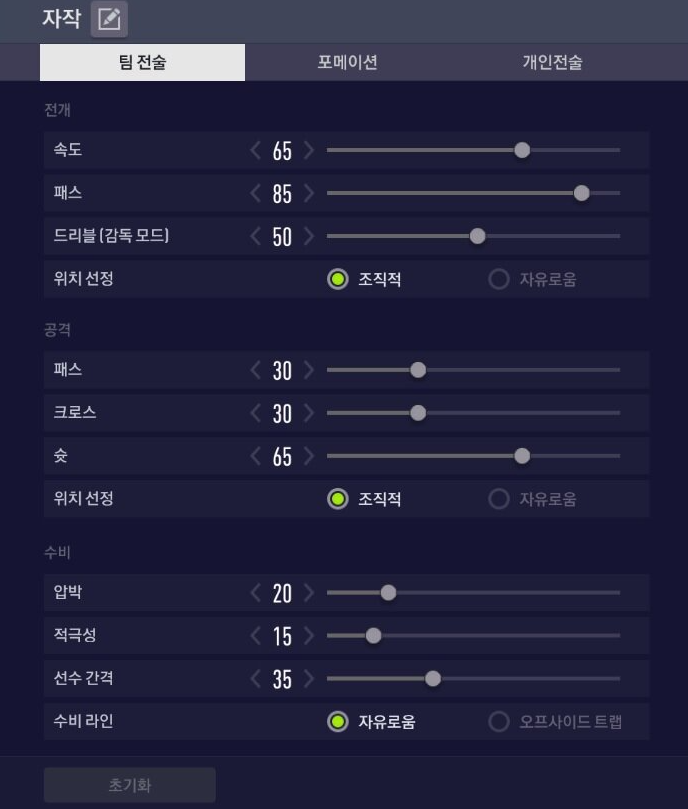Increase 전개 패스 value with right arrow
Viewport: 688px width, 809px height.
pyautogui.click(x=309, y=193)
